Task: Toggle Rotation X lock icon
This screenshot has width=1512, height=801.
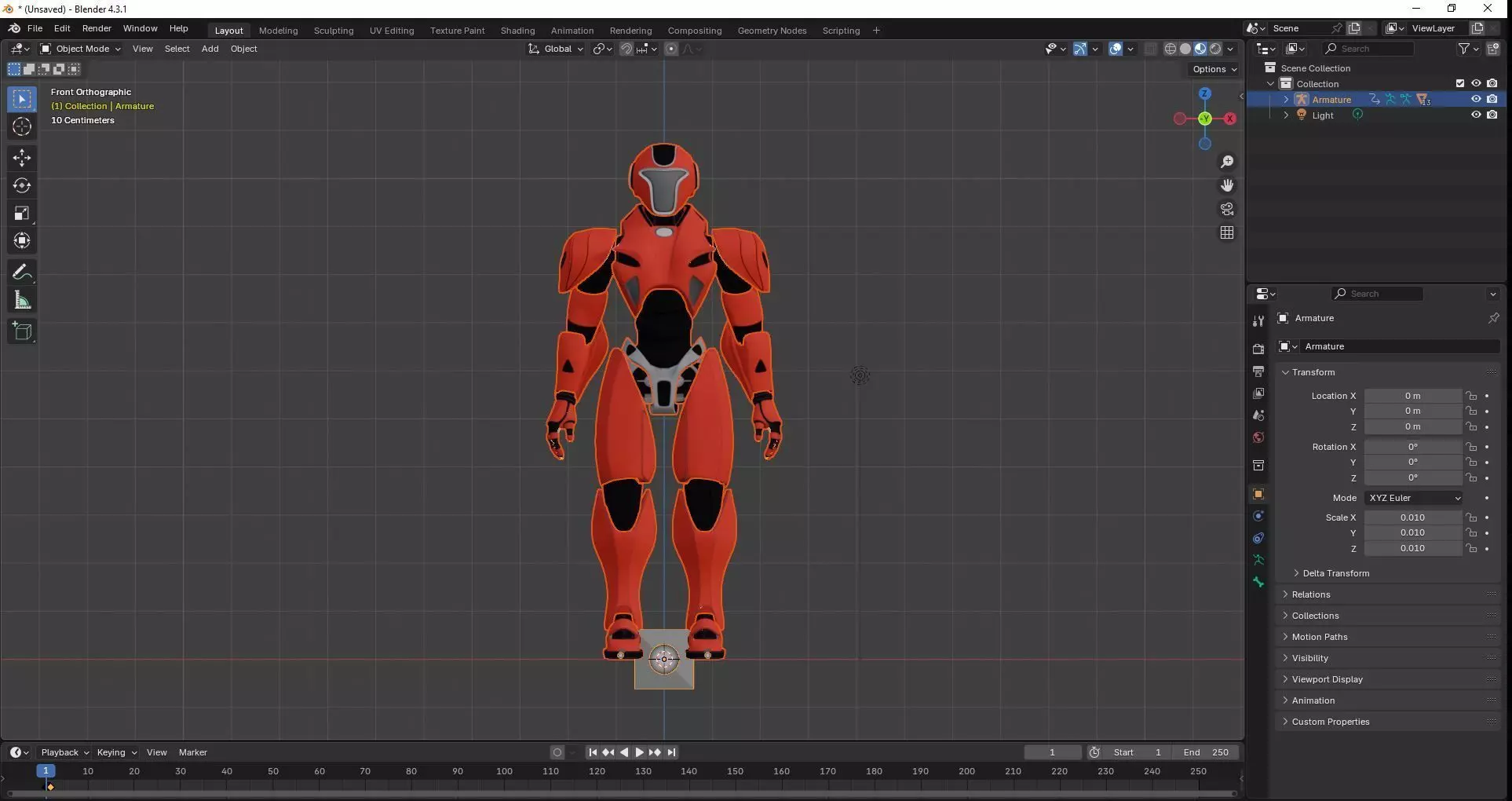Action: (1472, 447)
